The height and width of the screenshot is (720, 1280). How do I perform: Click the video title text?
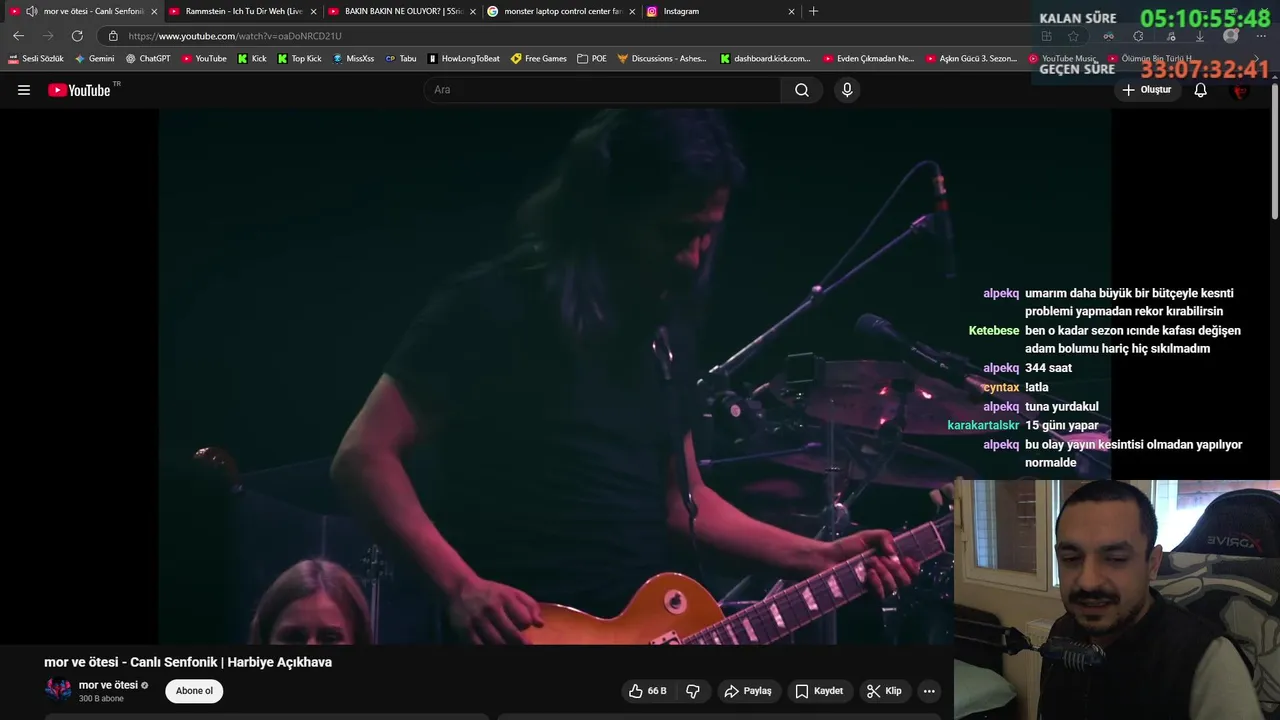coord(188,662)
